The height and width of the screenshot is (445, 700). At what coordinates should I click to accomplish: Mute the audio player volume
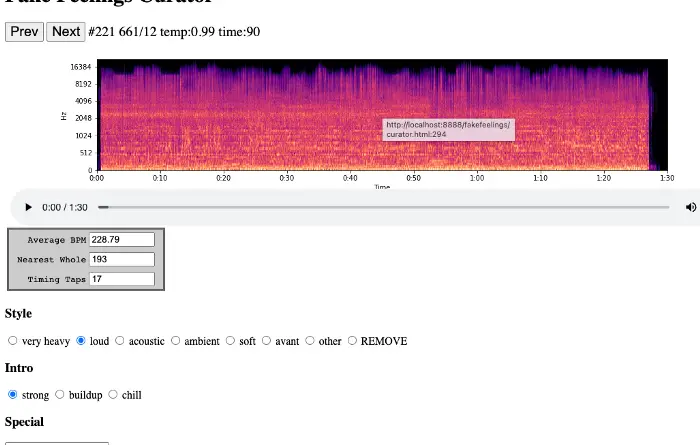pos(690,207)
